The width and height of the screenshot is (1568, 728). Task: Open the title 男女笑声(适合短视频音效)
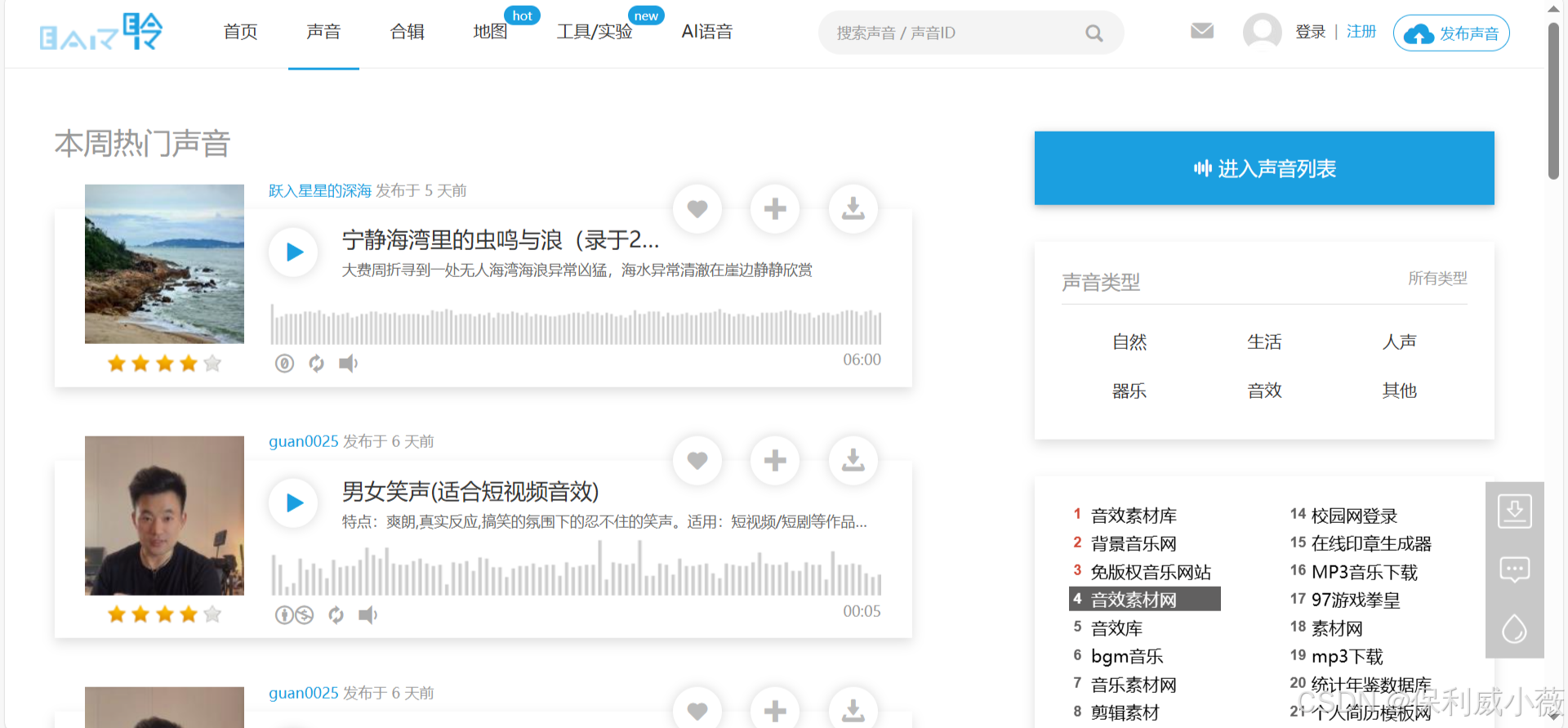[470, 492]
